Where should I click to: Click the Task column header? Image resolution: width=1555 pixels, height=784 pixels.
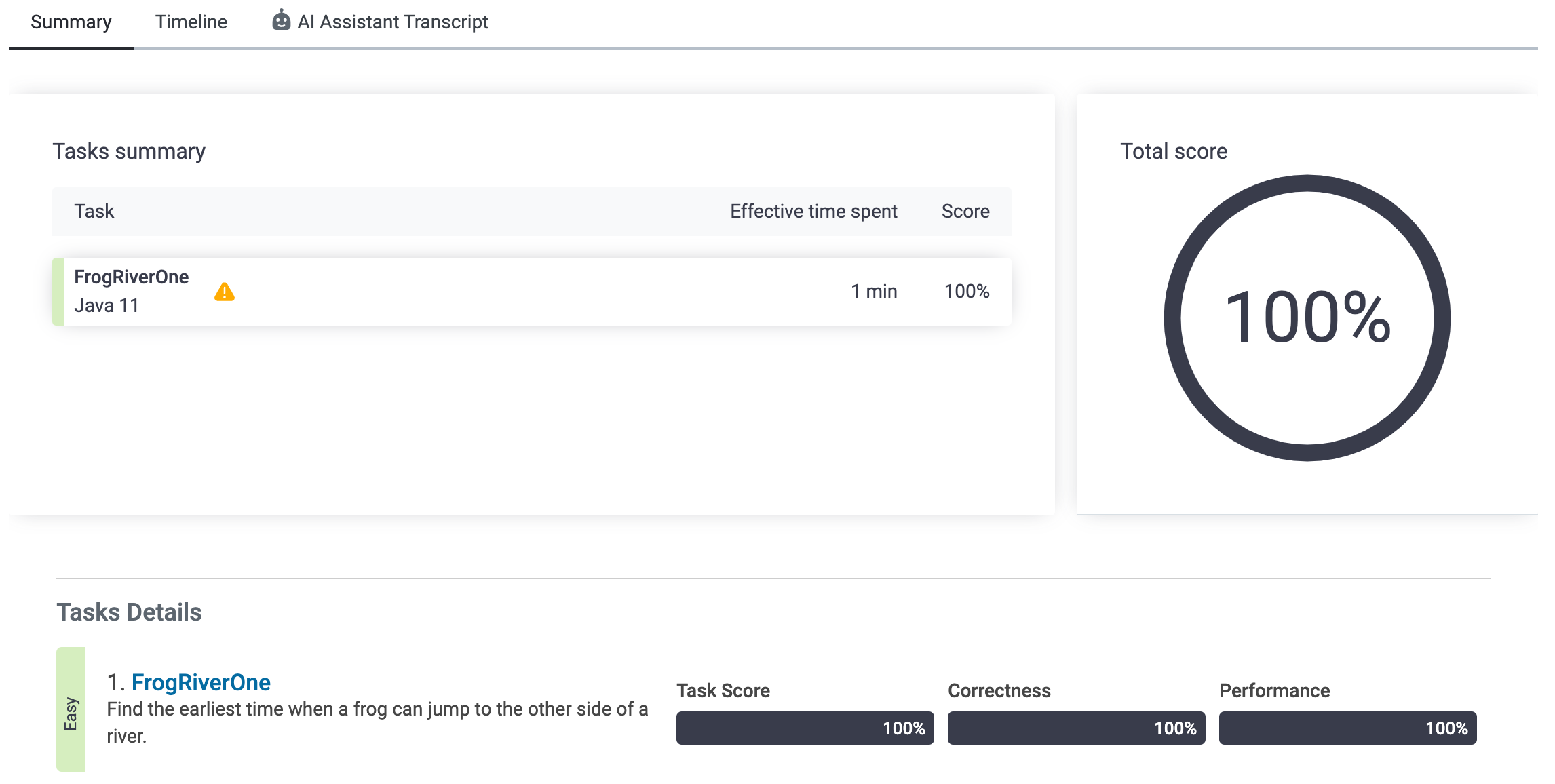94,212
